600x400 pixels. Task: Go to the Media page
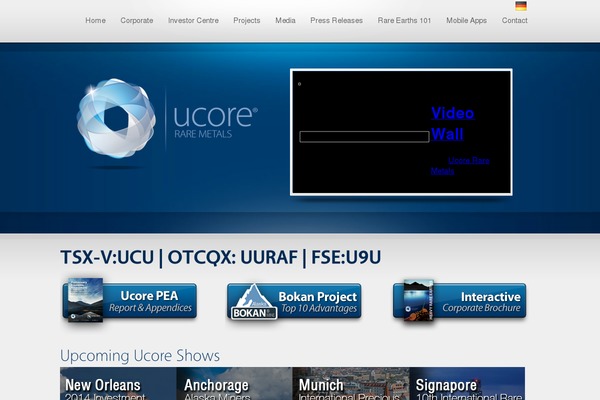(x=285, y=21)
